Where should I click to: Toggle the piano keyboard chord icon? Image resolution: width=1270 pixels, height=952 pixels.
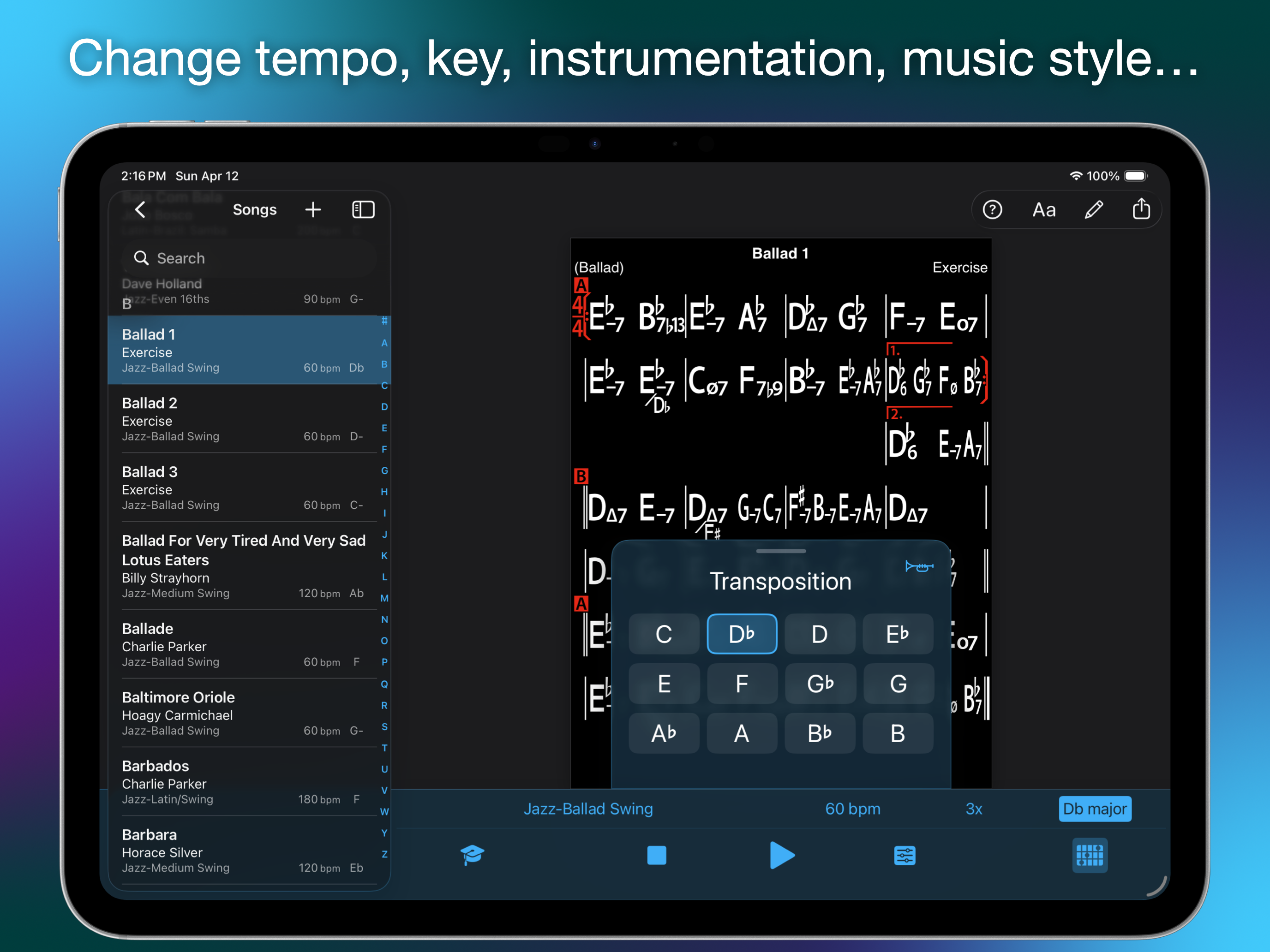1089,855
